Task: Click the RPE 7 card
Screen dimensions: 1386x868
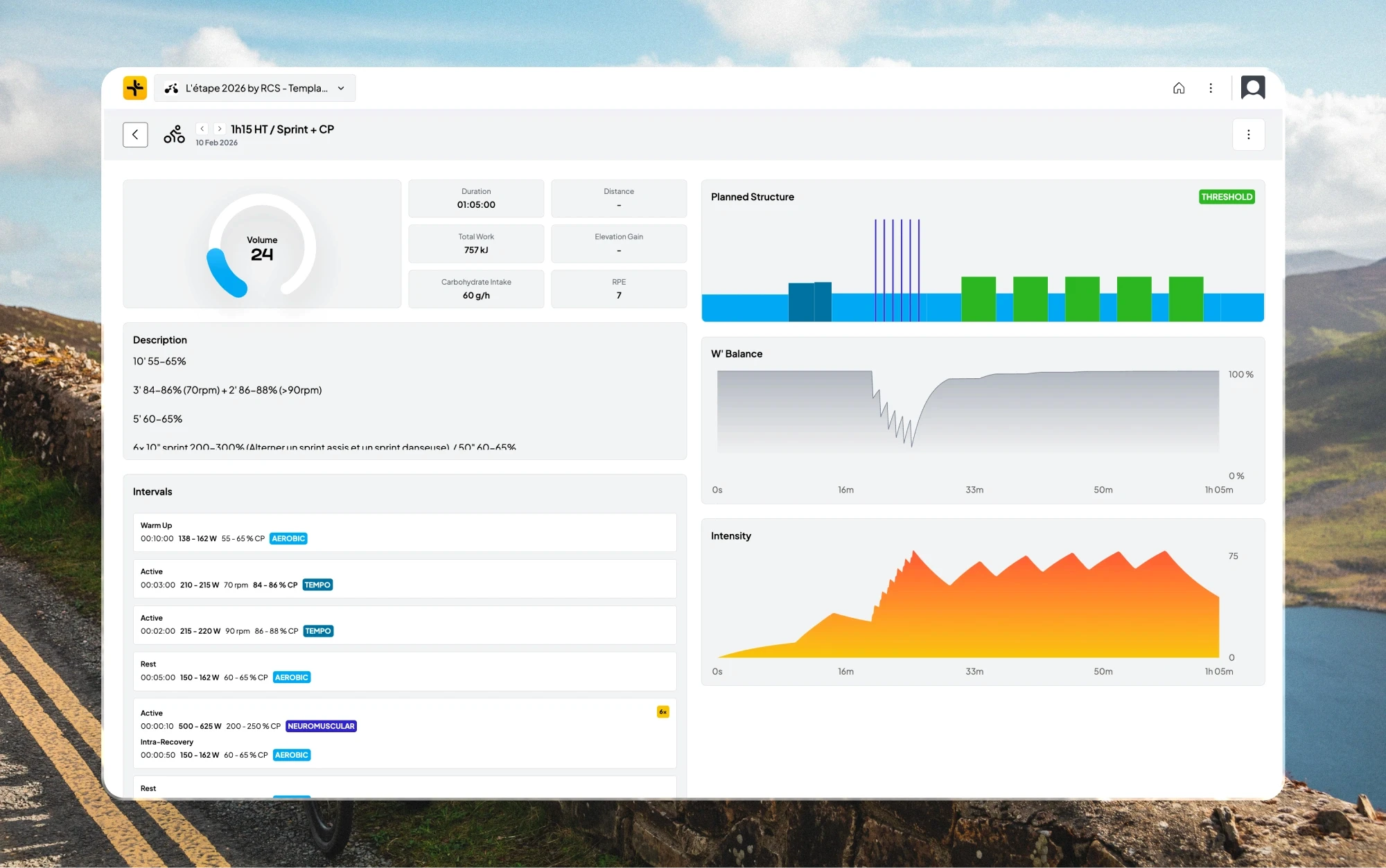Action: [x=618, y=289]
